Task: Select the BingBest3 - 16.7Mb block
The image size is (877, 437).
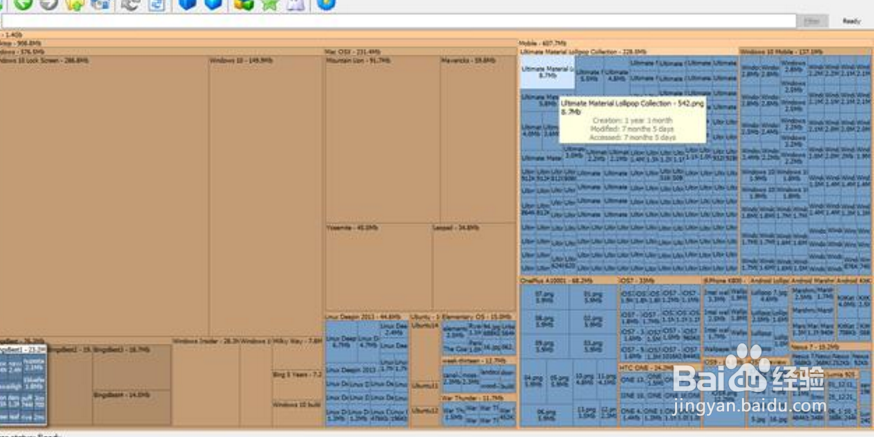Action: click(x=132, y=368)
